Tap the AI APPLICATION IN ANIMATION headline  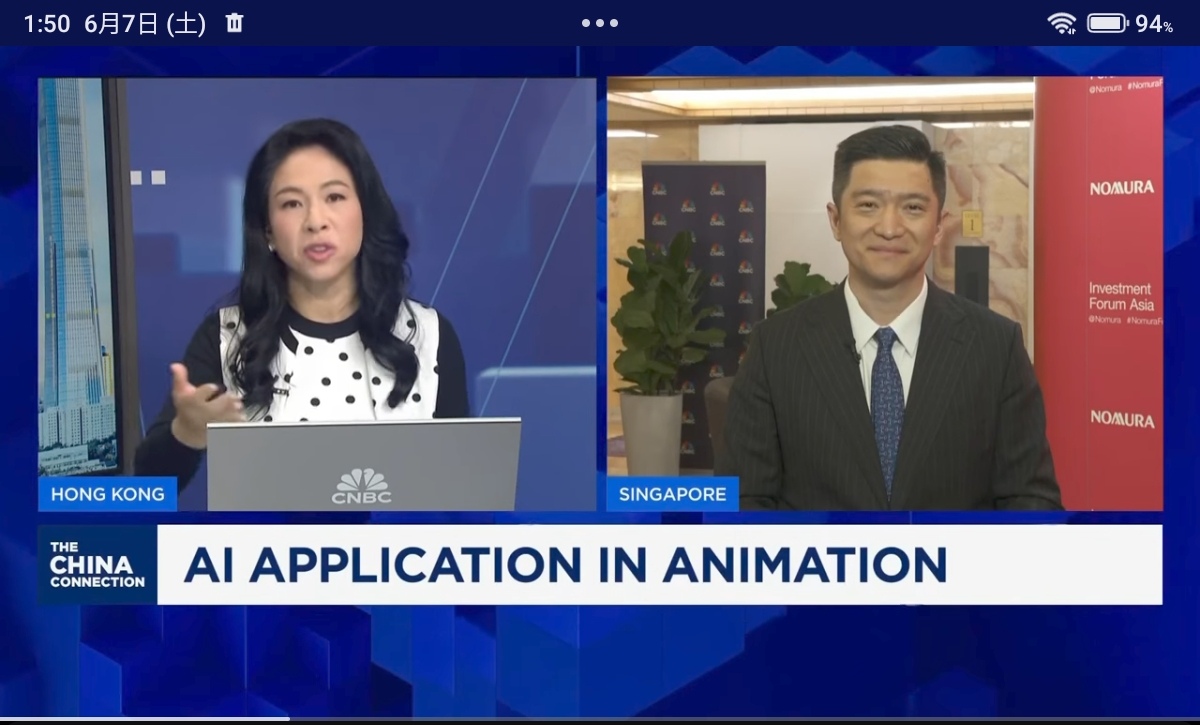(565, 565)
